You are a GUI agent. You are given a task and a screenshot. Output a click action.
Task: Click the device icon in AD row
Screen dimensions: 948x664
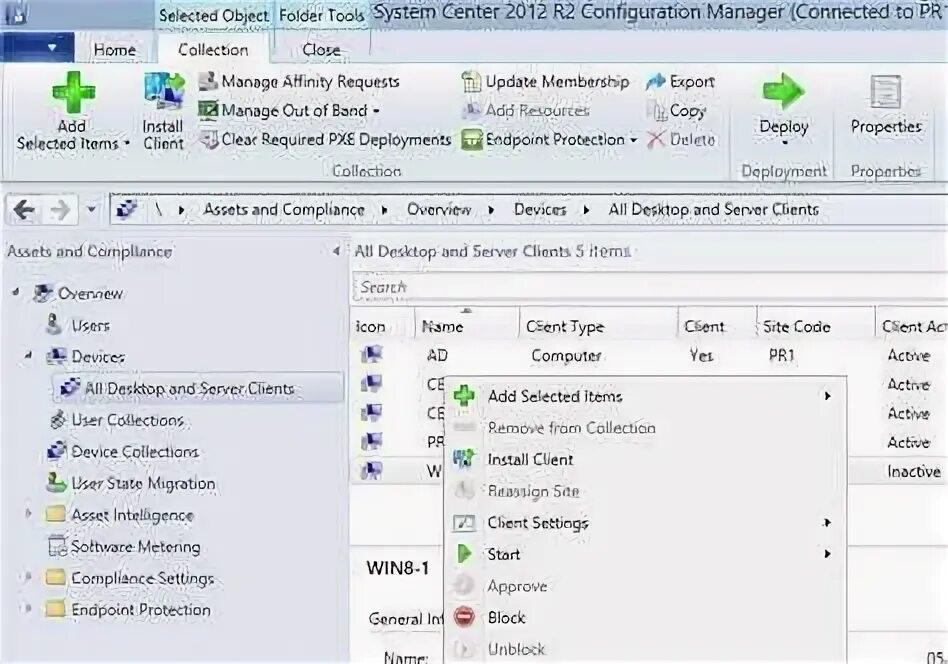click(371, 355)
